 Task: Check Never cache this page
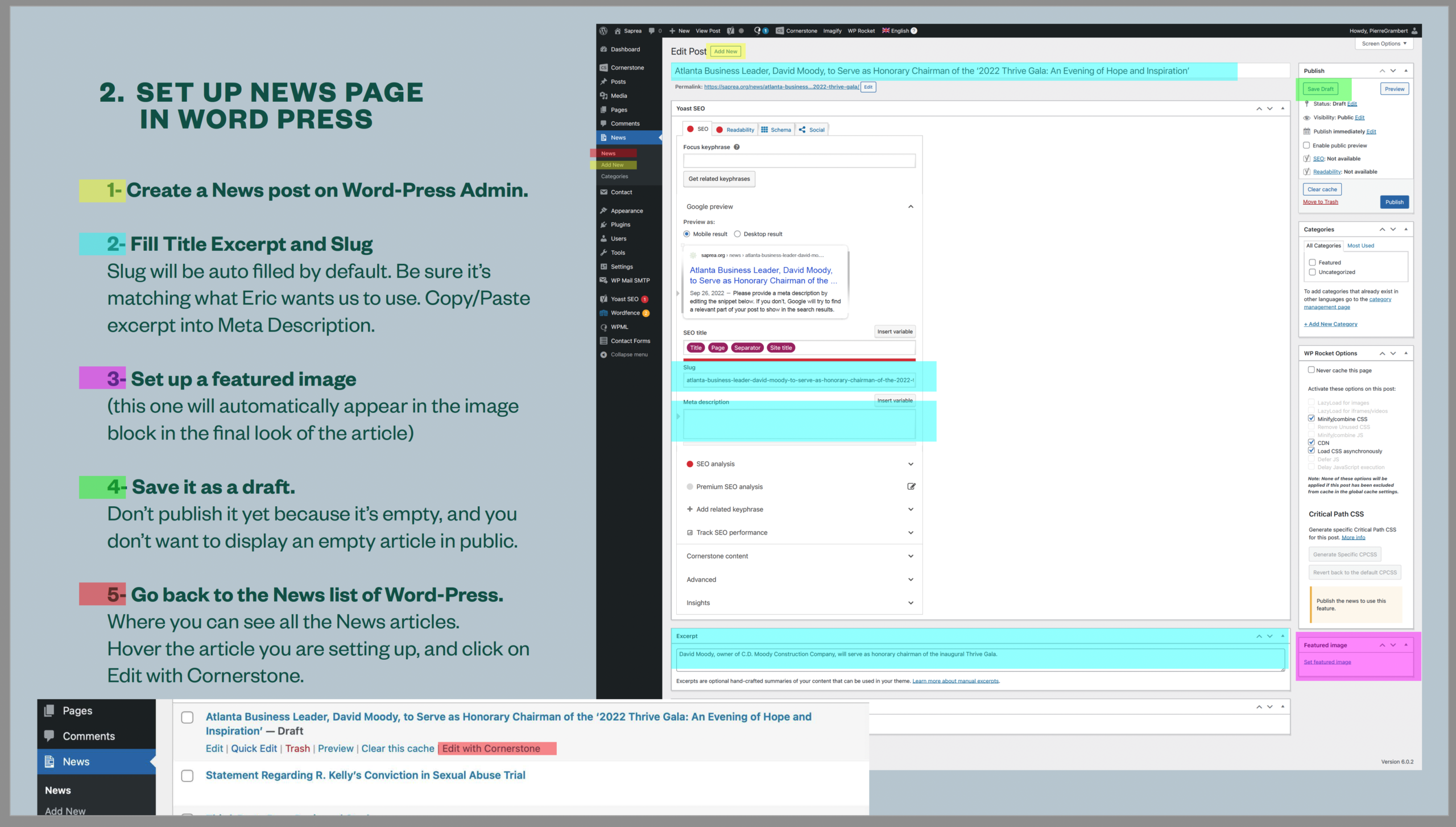1312,370
